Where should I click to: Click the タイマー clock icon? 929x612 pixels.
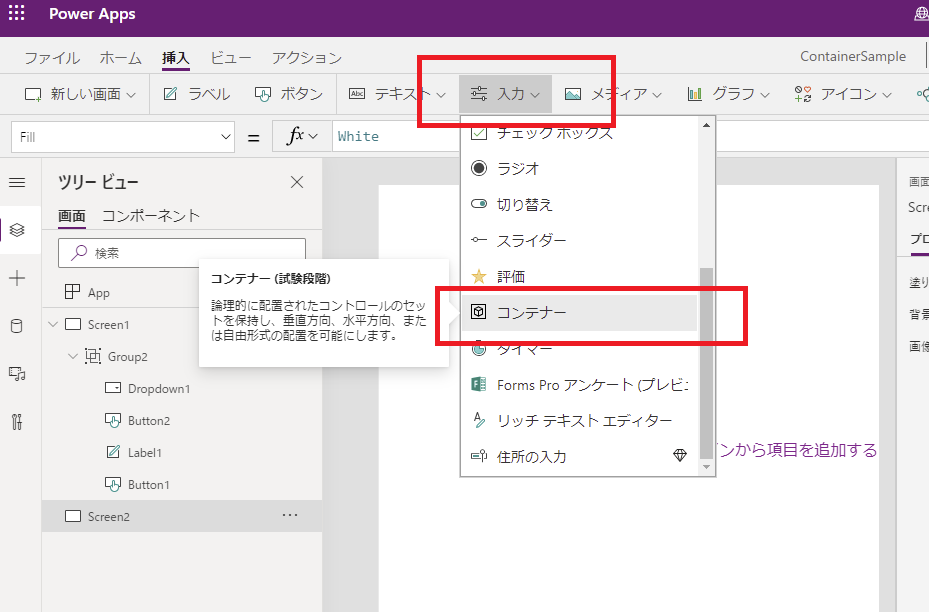(x=479, y=348)
